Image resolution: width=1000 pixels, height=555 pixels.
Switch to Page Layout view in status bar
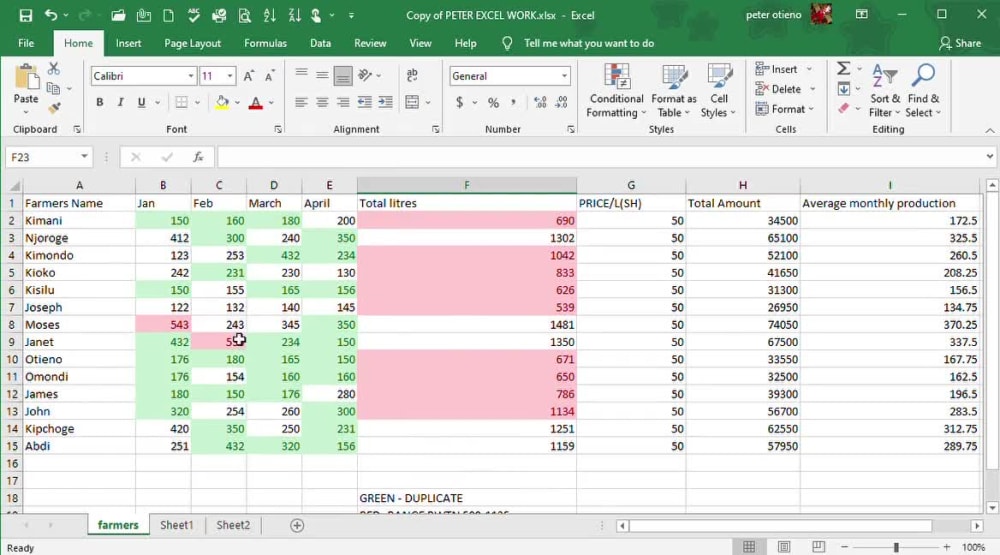784,547
